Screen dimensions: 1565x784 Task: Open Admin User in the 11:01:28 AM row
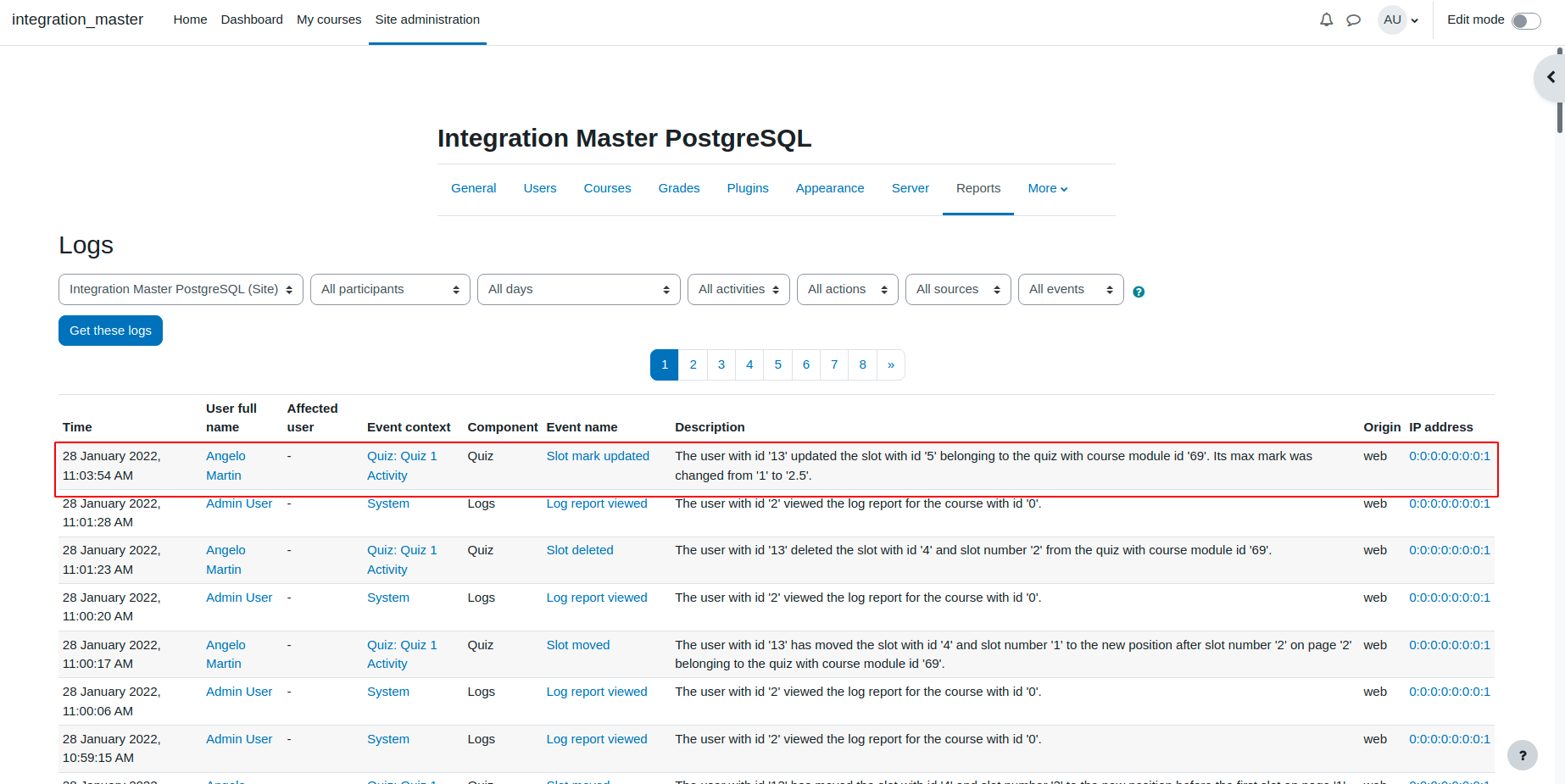click(239, 503)
